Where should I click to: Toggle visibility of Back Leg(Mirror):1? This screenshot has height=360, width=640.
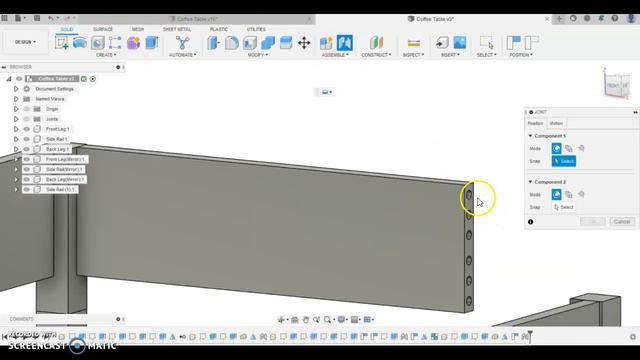[x=27, y=179]
